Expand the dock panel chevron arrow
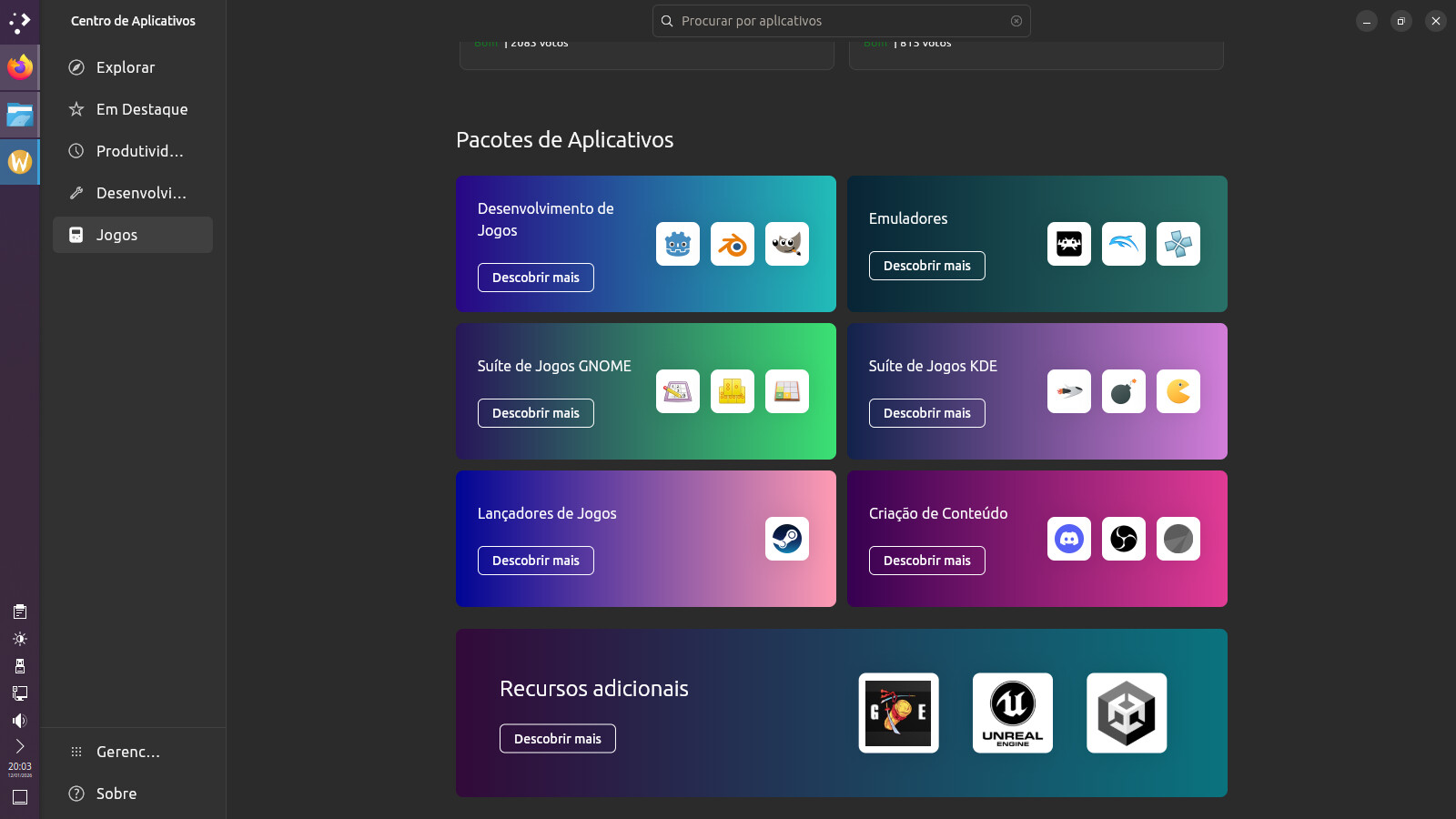1456x819 pixels. [20, 746]
